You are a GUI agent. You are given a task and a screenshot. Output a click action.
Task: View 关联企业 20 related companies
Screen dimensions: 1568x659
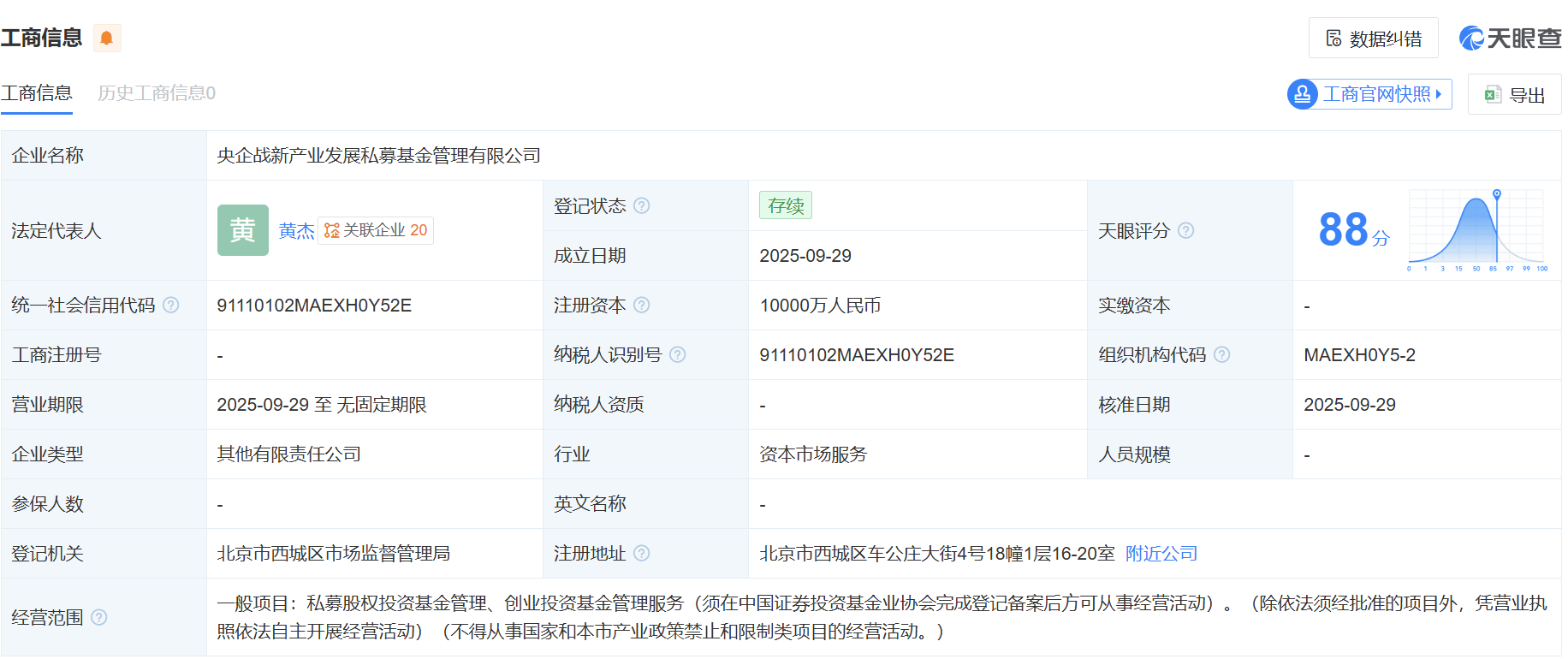[x=376, y=230]
